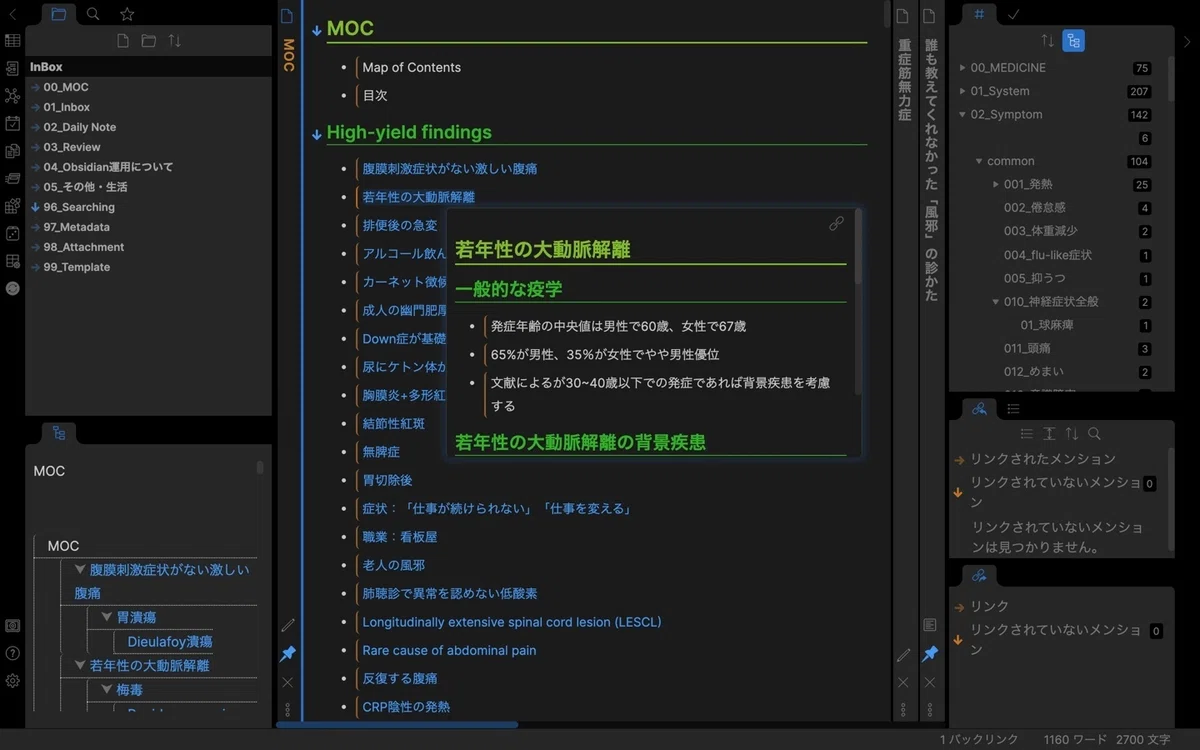Open the search tab in left sidebar

(x=93, y=14)
